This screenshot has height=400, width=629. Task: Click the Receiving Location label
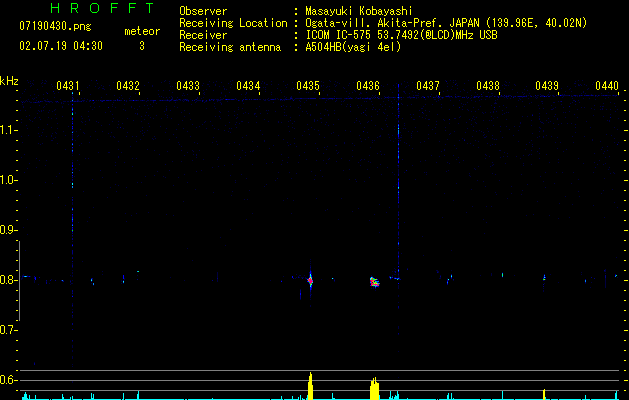pyautogui.click(x=233, y=23)
